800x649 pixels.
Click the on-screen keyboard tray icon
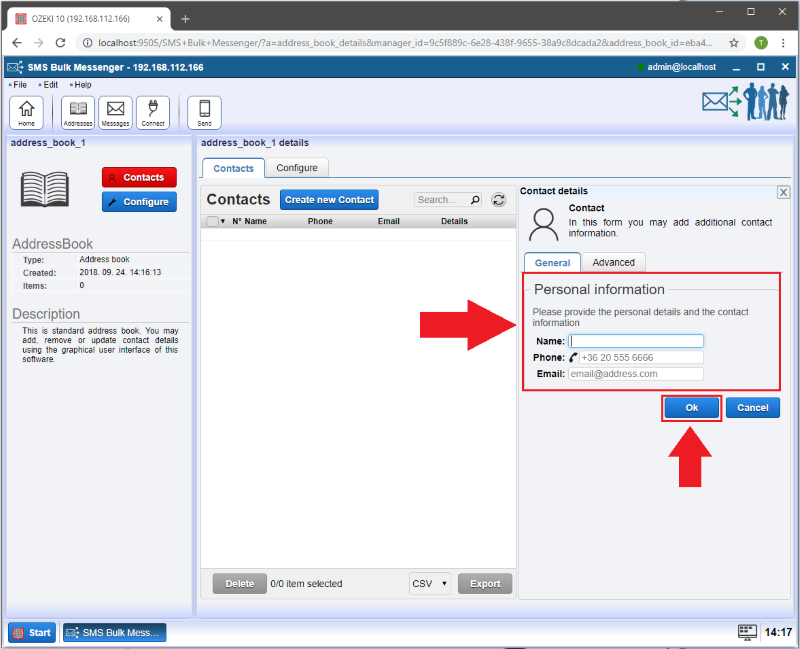[746, 632]
